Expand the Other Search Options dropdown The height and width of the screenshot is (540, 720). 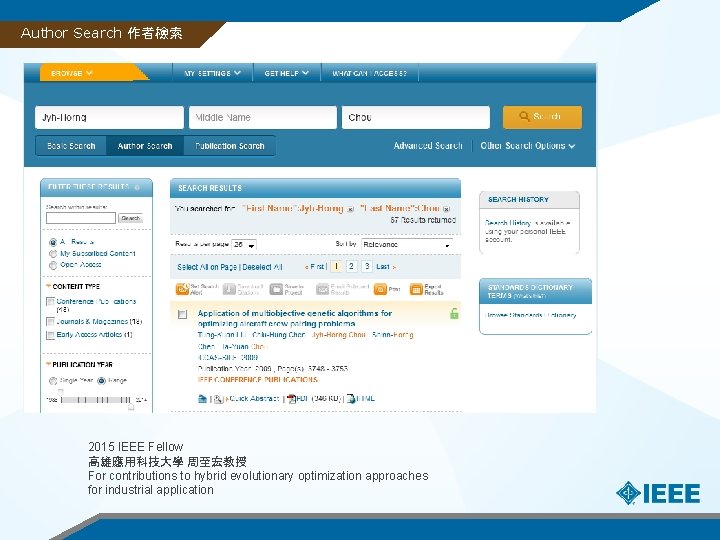[x=528, y=146]
